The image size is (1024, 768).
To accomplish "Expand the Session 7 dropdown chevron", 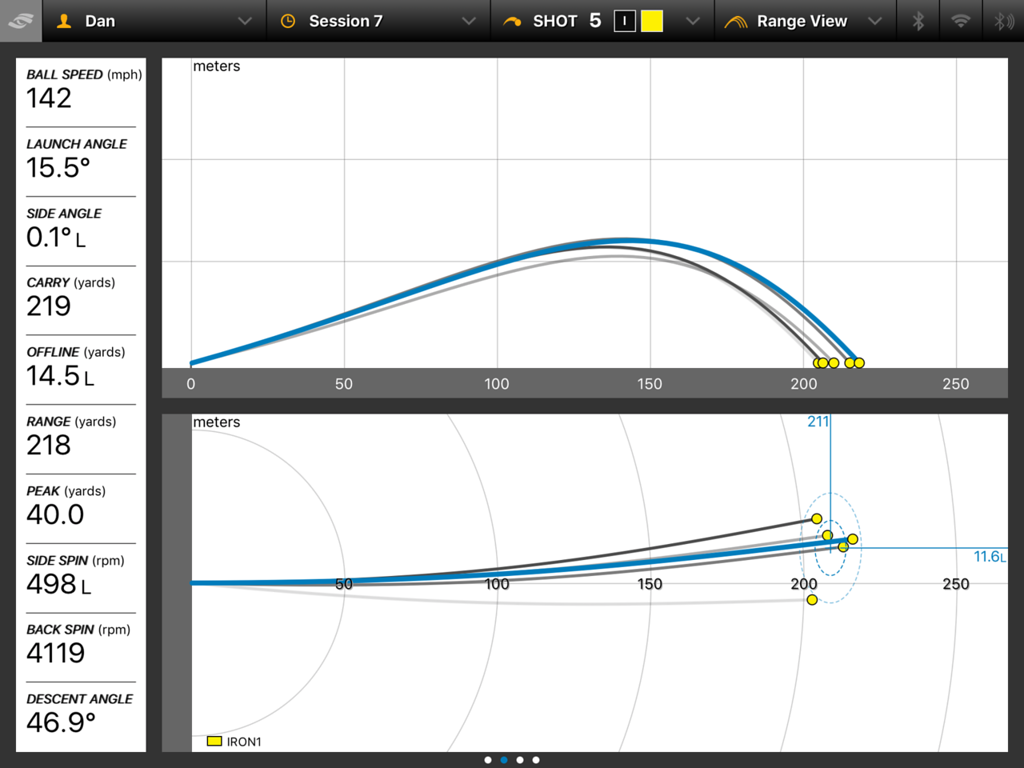I will pos(469,21).
